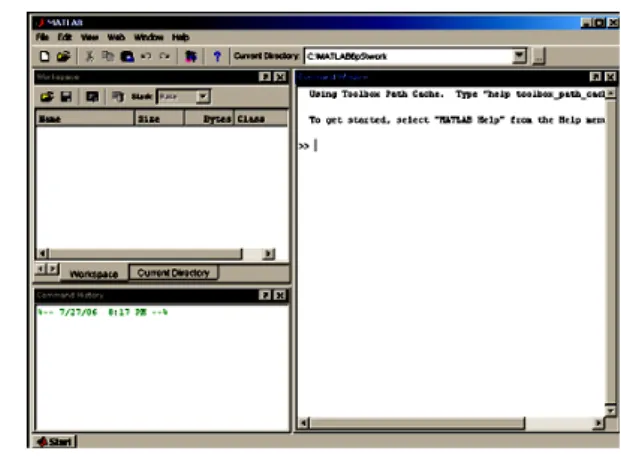This screenshot has height=460, width=621.
Task: Click the Copy toolbar icon
Action: pos(108,56)
